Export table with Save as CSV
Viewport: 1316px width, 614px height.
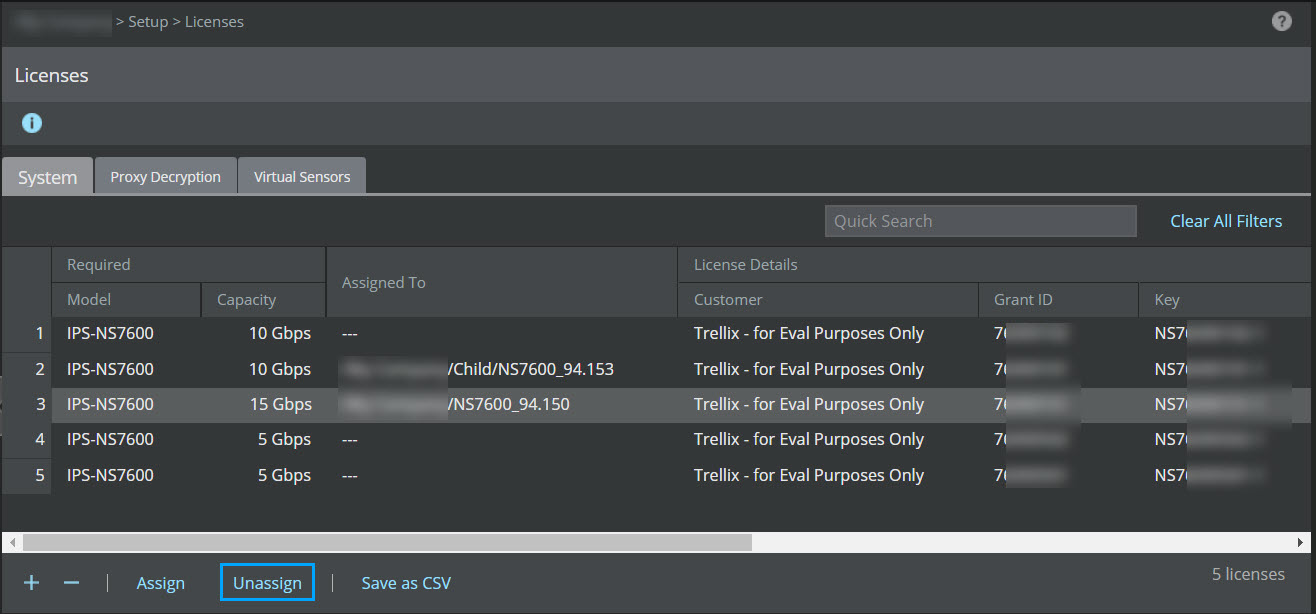pyautogui.click(x=406, y=583)
